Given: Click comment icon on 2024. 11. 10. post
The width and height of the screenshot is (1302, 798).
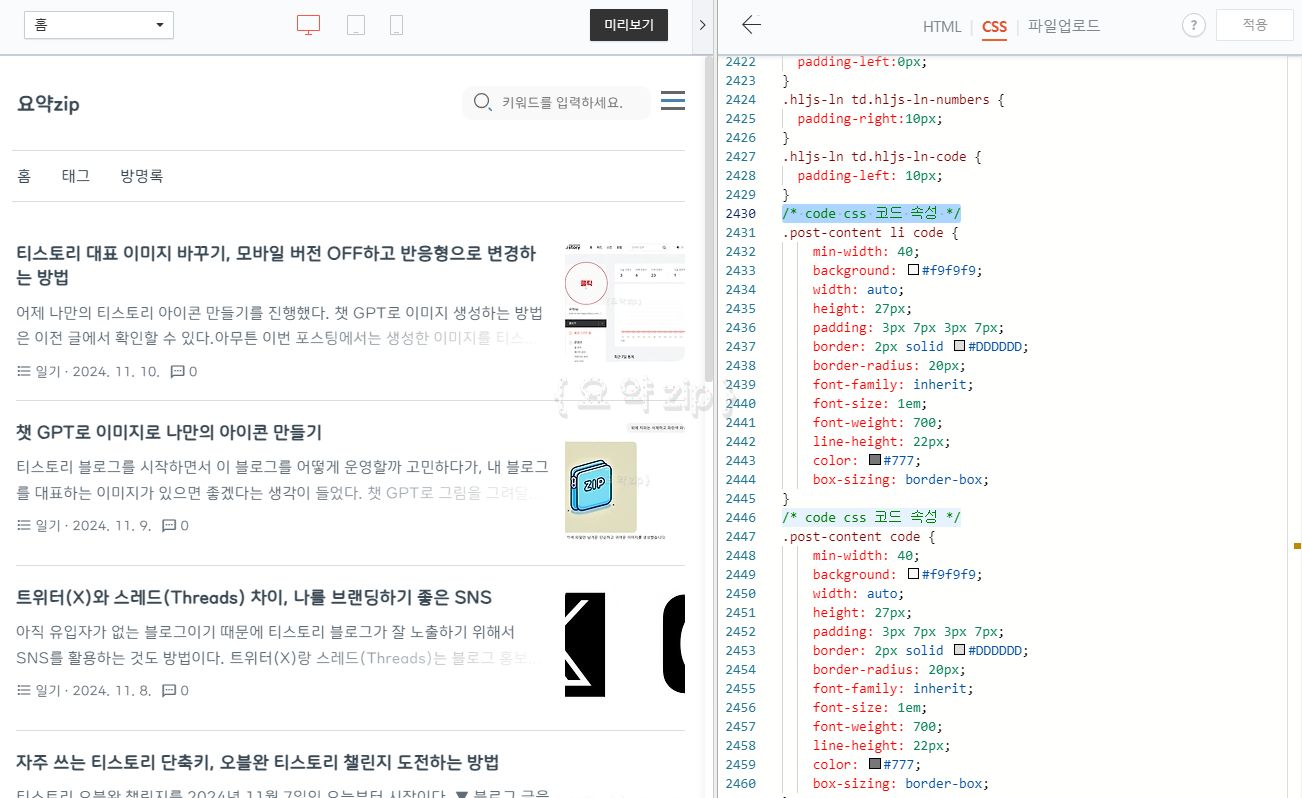Looking at the screenshot, I should click(x=178, y=372).
